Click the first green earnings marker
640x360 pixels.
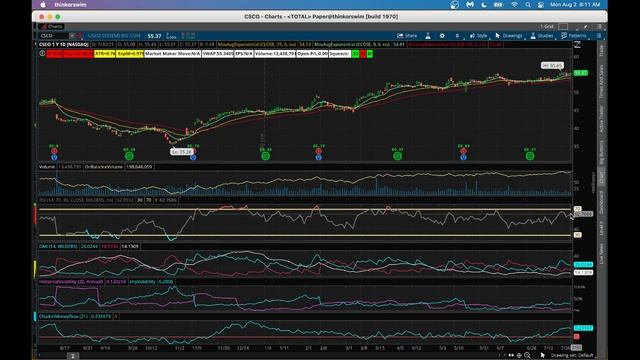(x=129, y=156)
